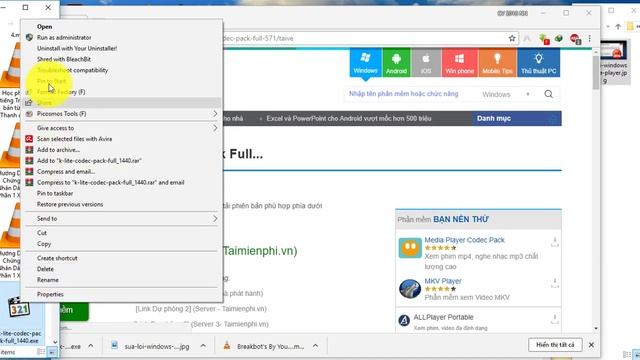This screenshot has height=360, width=640.
Task: Expand Picosmos Tools submenu arrow
Action: [x=215, y=114]
